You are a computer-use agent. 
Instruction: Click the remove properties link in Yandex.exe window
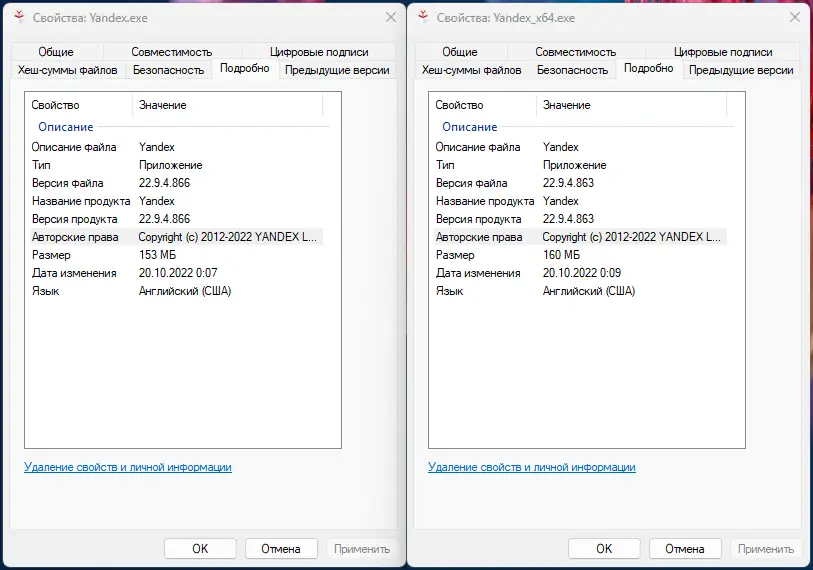[127, 467]
